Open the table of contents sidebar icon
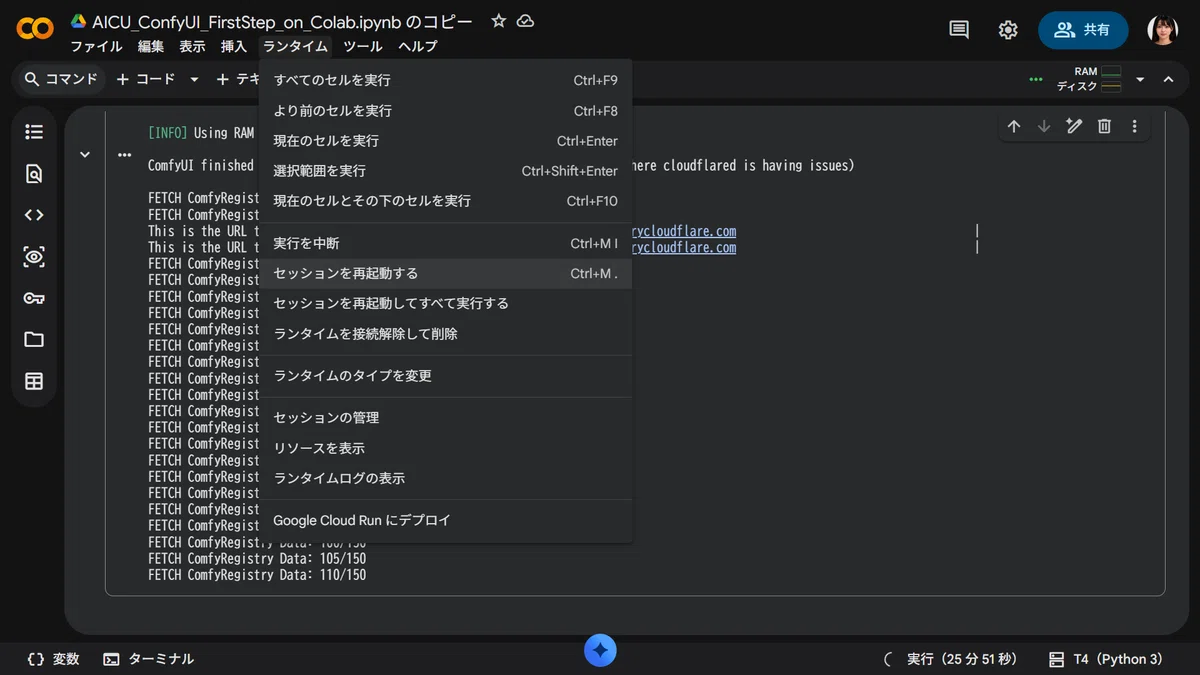The image size is (1200, 675). click(x=34, y=132)
